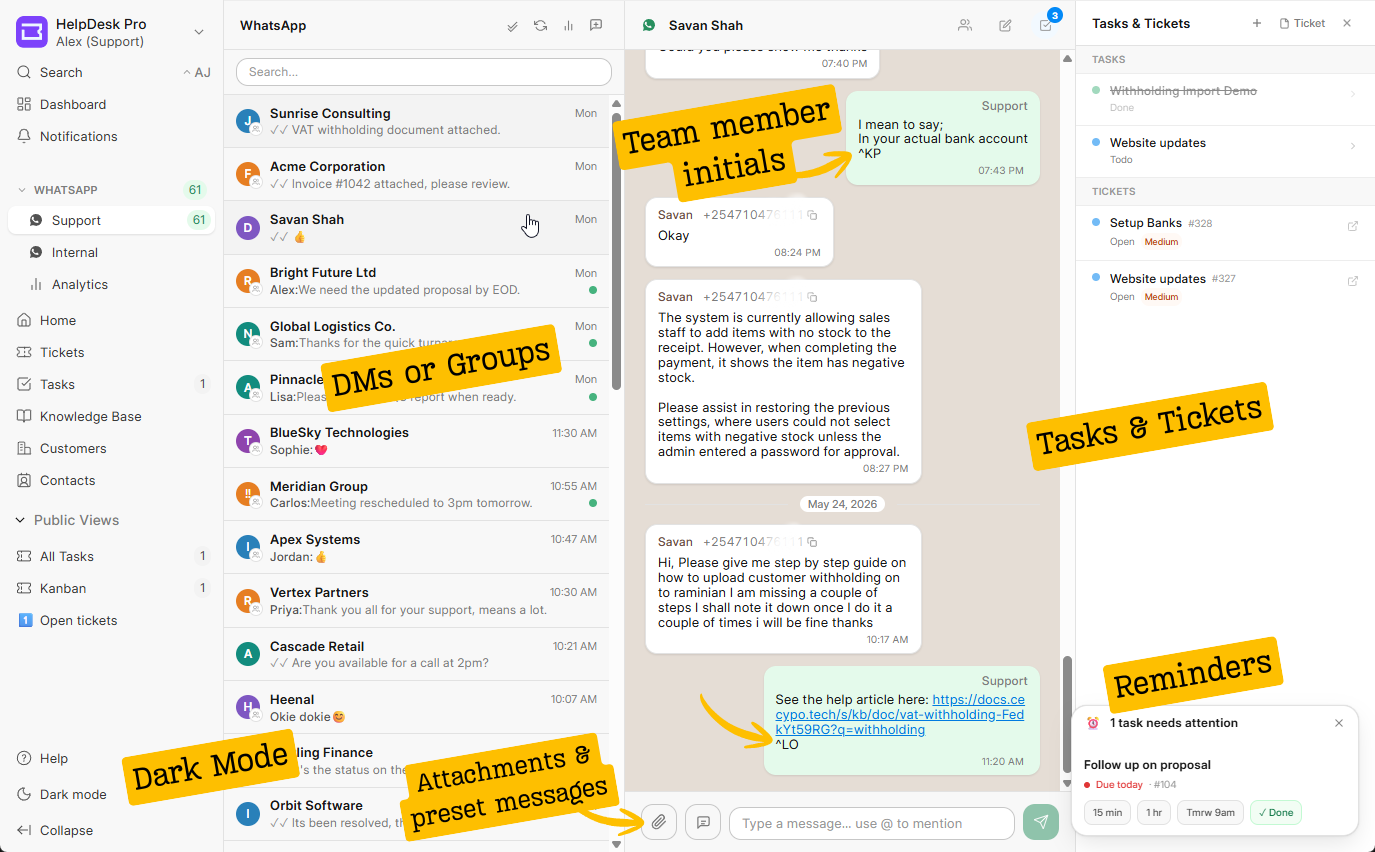Select the Internal WhatsApp inbox
Image resolution: width=1375 pixels, height=852 pixels.
point(75,252)
